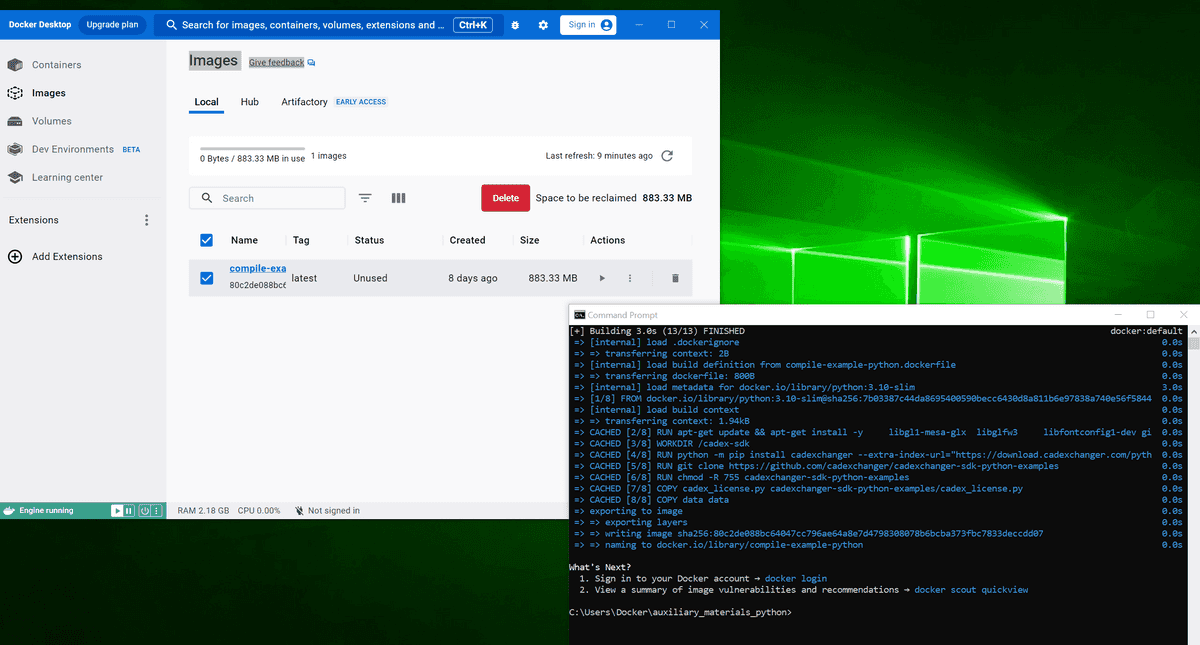Switch to the Hub tab
The image size is (1200, 645).
click(x=250, y=102)
